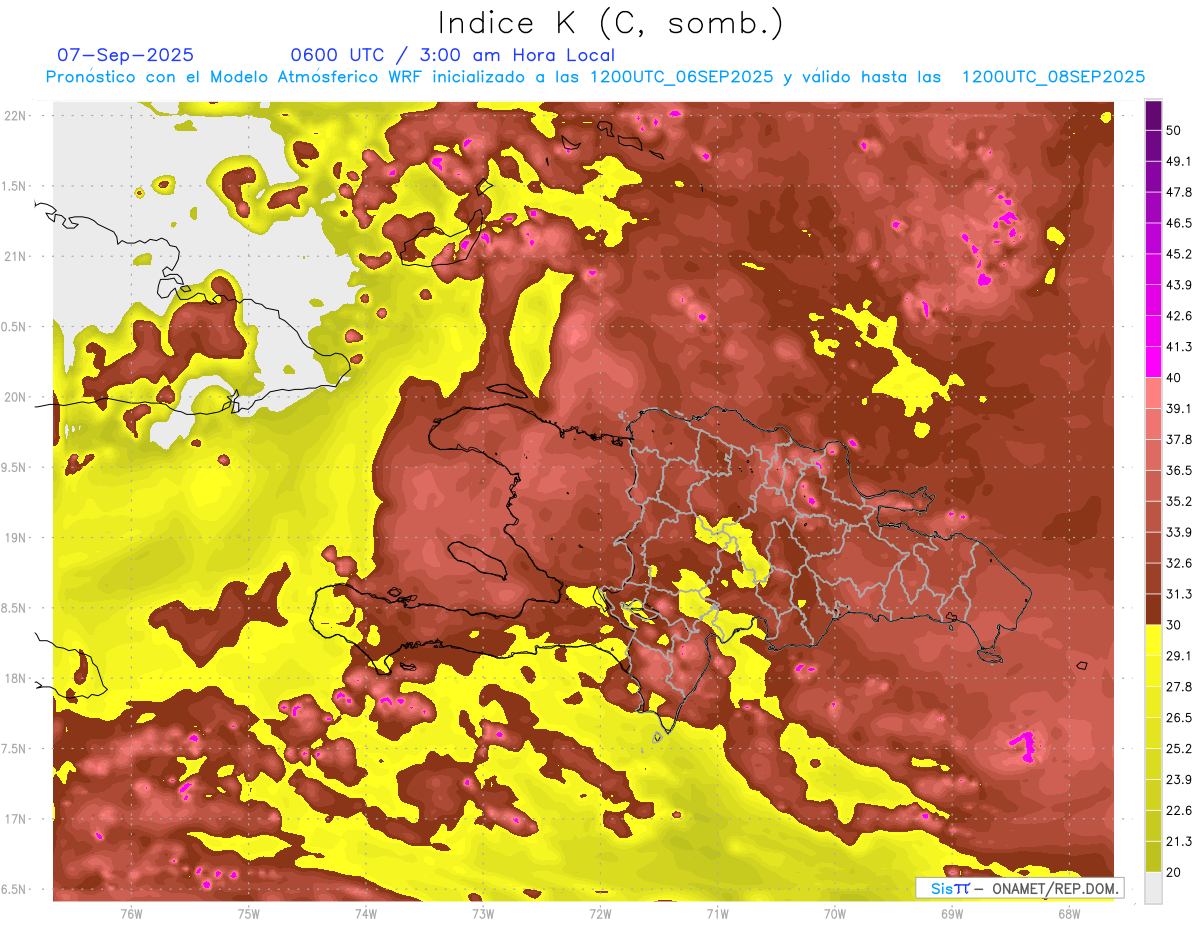Image resolution: width=1200 pixels, height=927 pixels.
Task: Click the latitude label '9.5N'
Action: [x=13, y=467]
